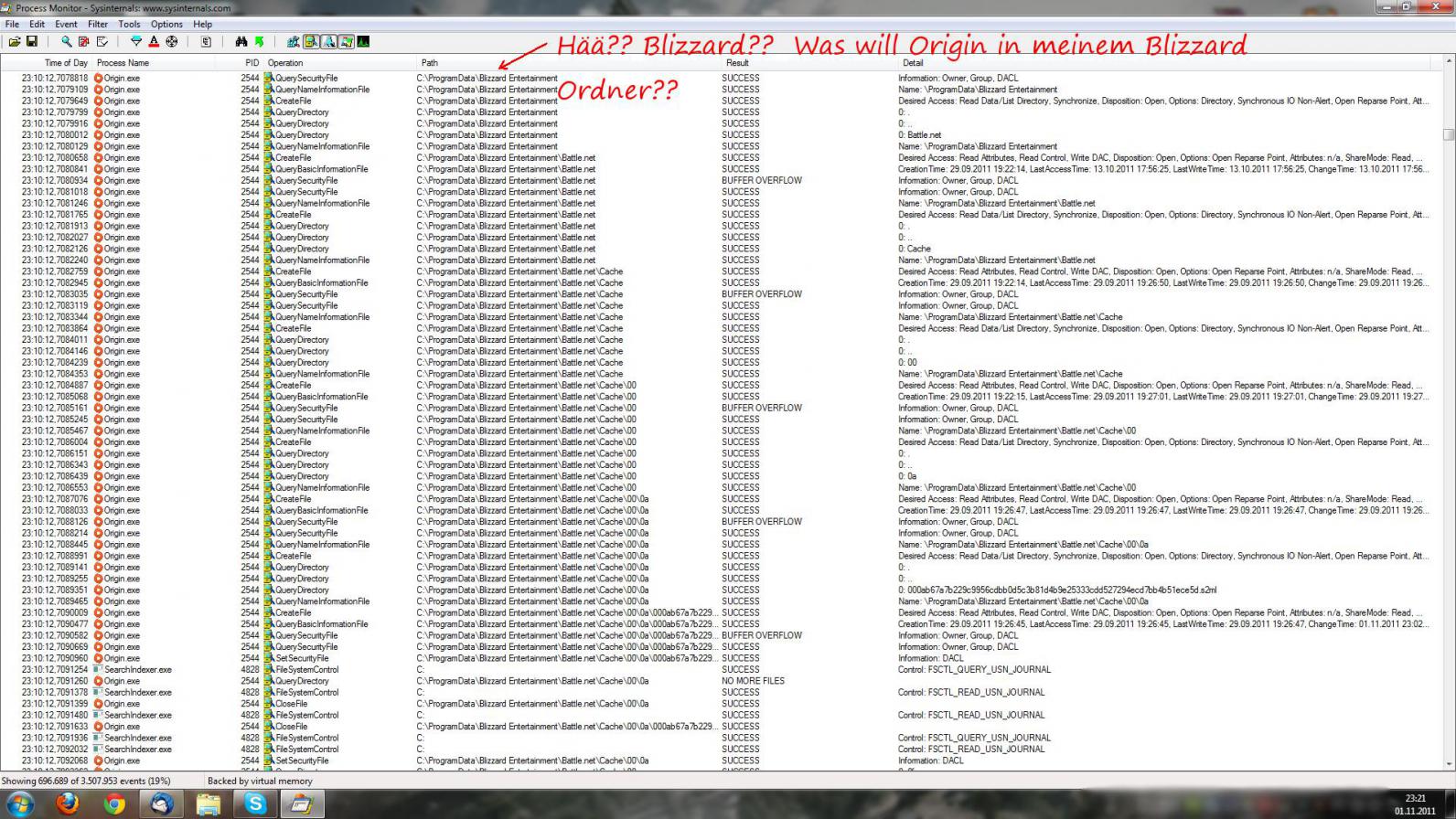Click the time cell 23:10:12,7080658
The height and width of the screenshot is (819, 1456).
coord(55,157)
